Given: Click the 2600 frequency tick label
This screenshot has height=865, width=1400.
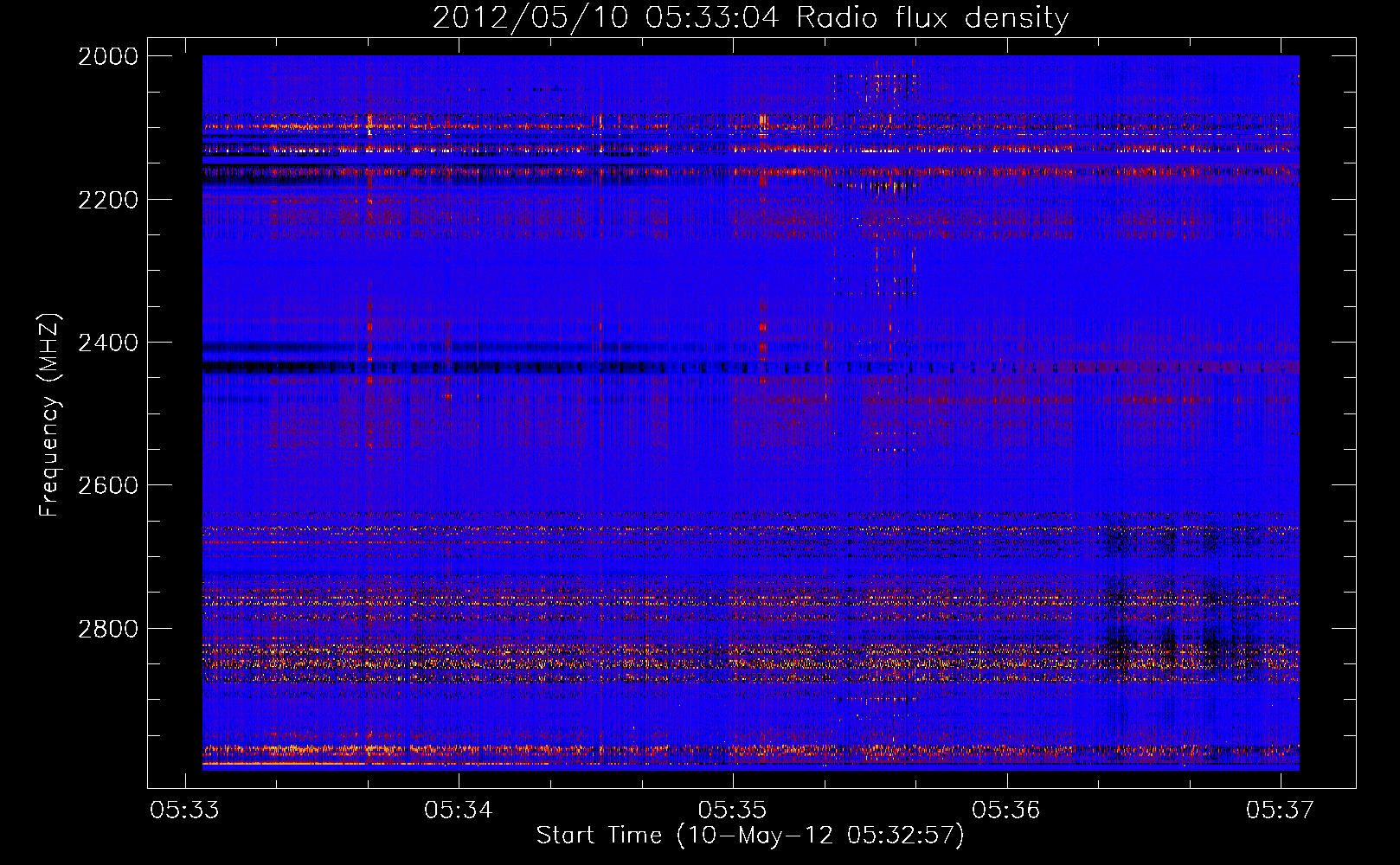Looking at the screenshot, I should [x=108, y=485].
